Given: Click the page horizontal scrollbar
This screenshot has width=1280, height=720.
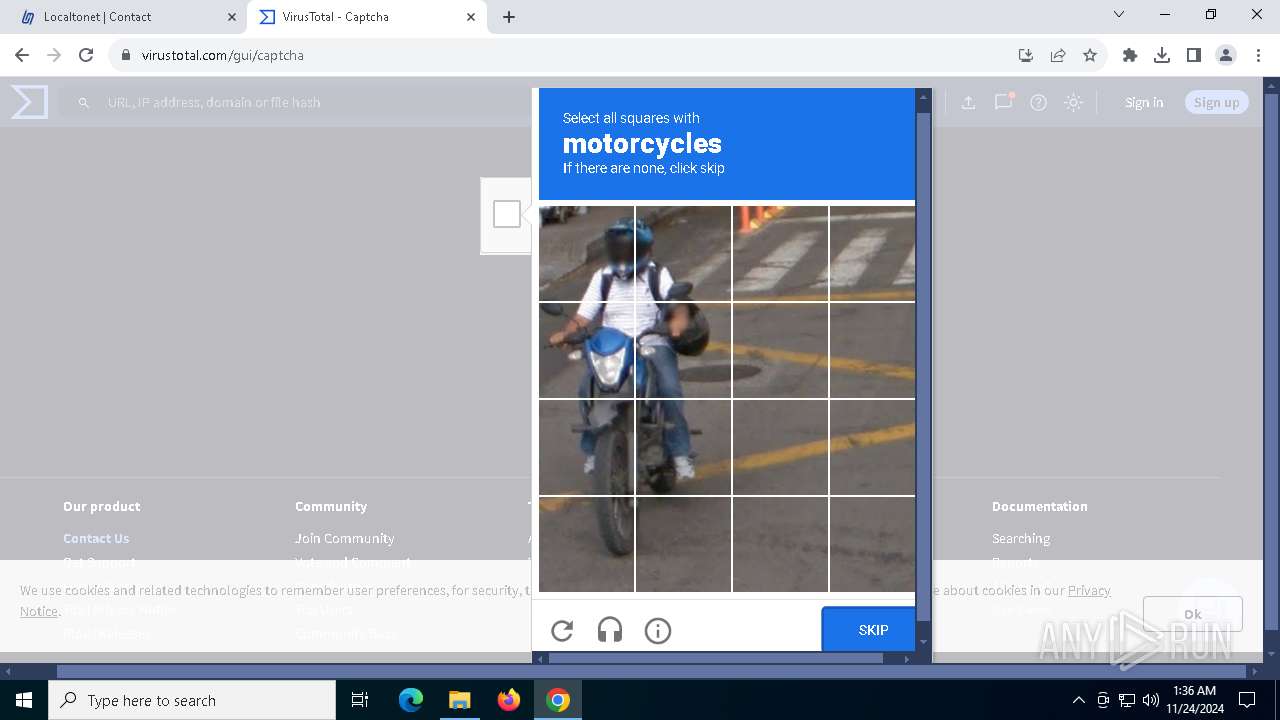Looking at the screenshot, I should coord(650,671).
